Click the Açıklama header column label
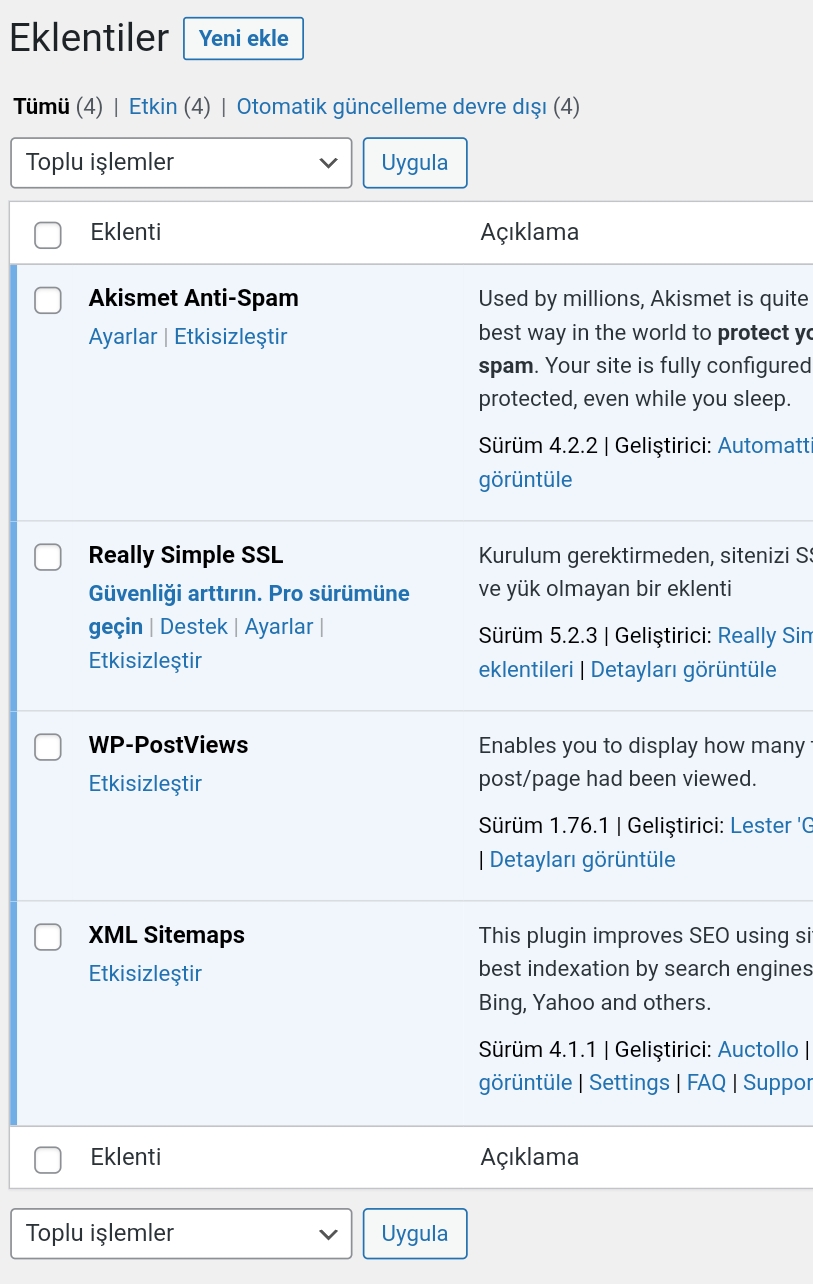 click(530, 232)
